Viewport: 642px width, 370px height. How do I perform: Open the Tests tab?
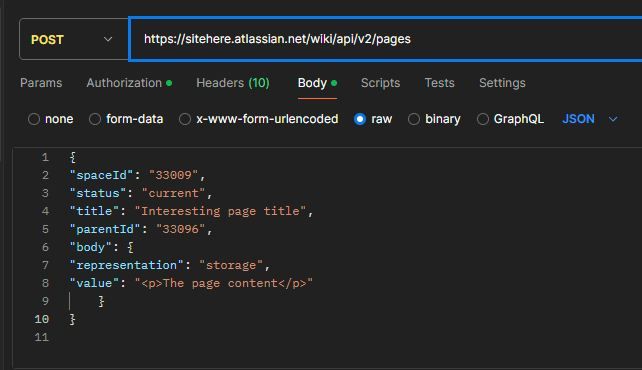pyautogui.click(x=439, y=83)
